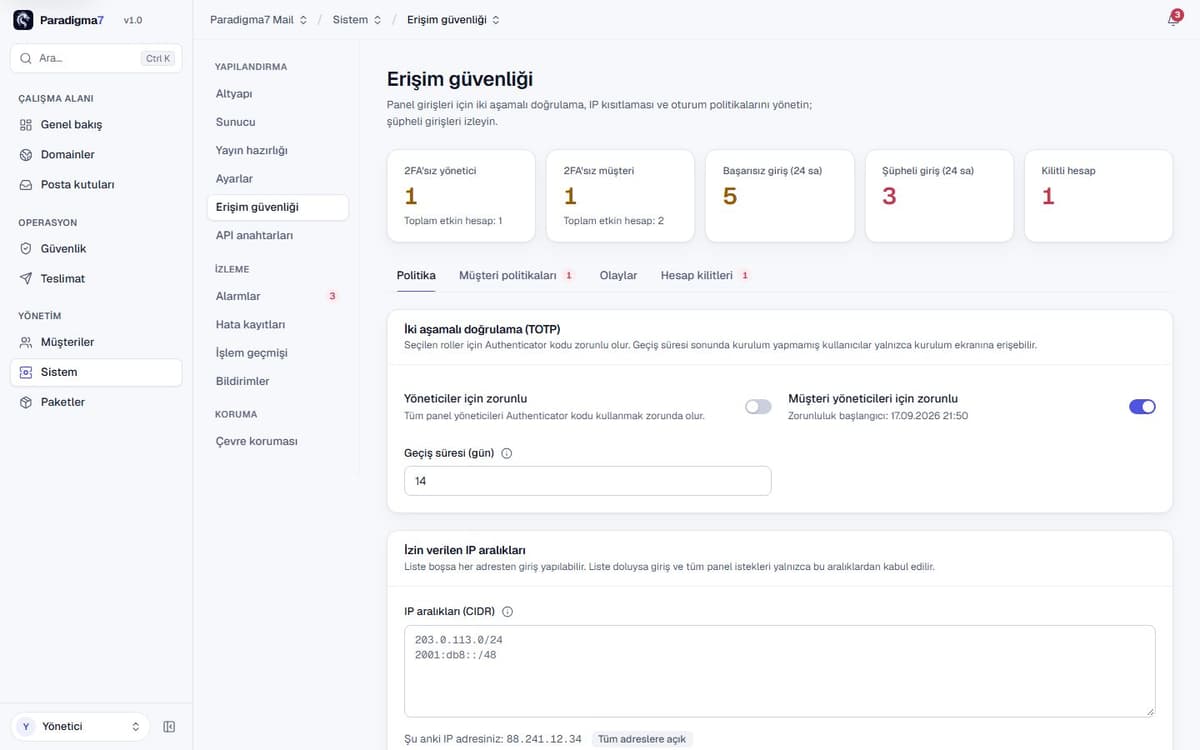
Task: Click the Paketler box icon
Action: coord(26,402)
